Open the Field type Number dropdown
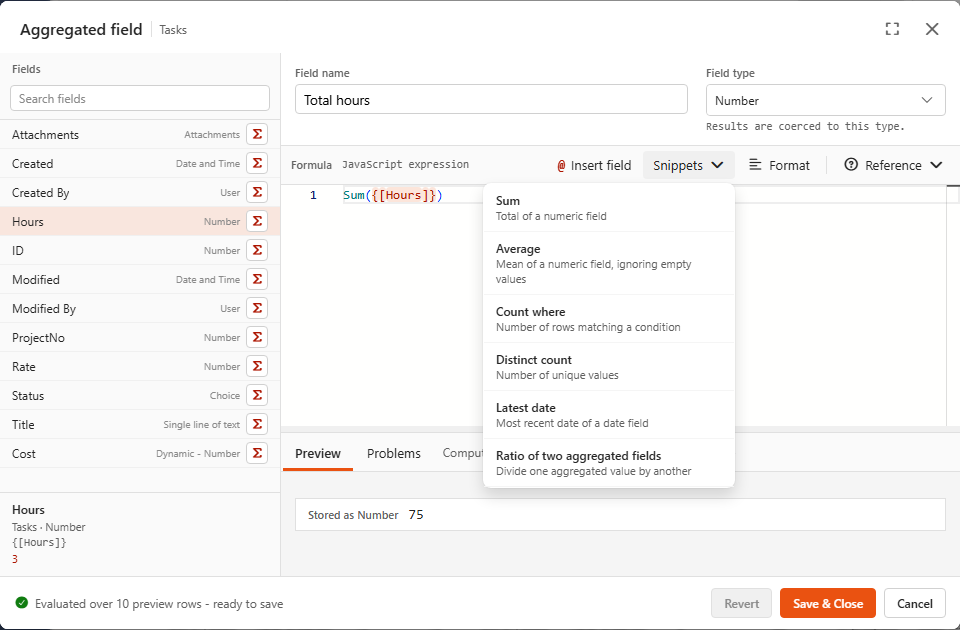 [825, 100]
